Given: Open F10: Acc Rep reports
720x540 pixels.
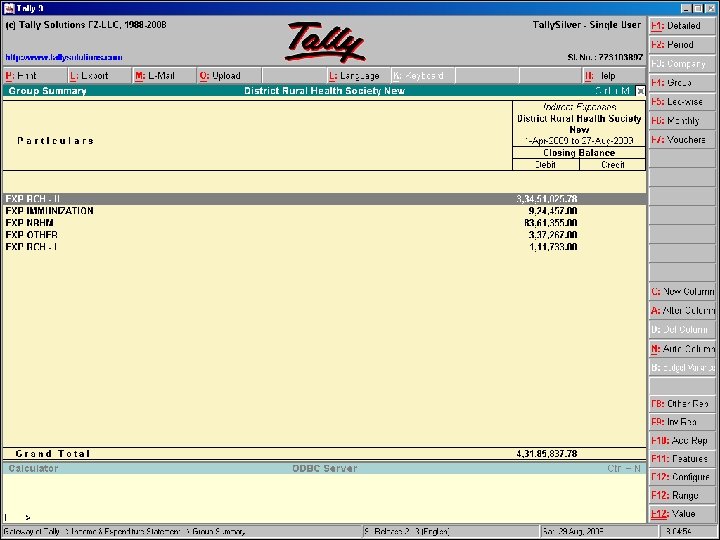Looking at the screenshot, I should 682,441.
